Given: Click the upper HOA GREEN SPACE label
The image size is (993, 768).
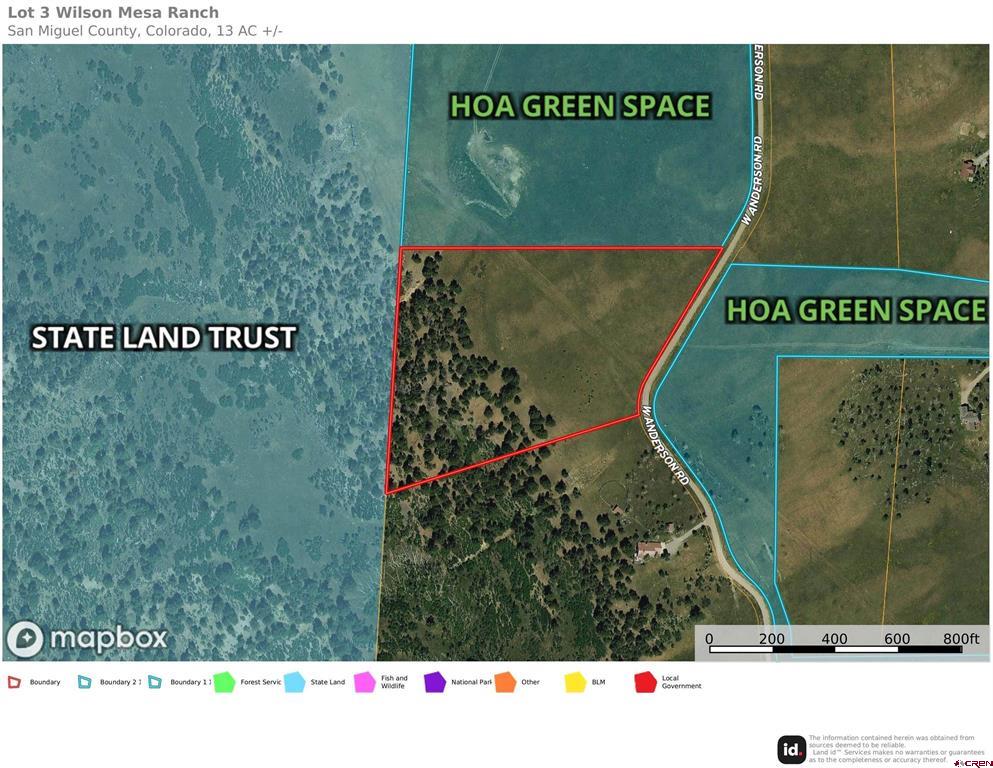Looking at the screenshot, I should [580, 106].
